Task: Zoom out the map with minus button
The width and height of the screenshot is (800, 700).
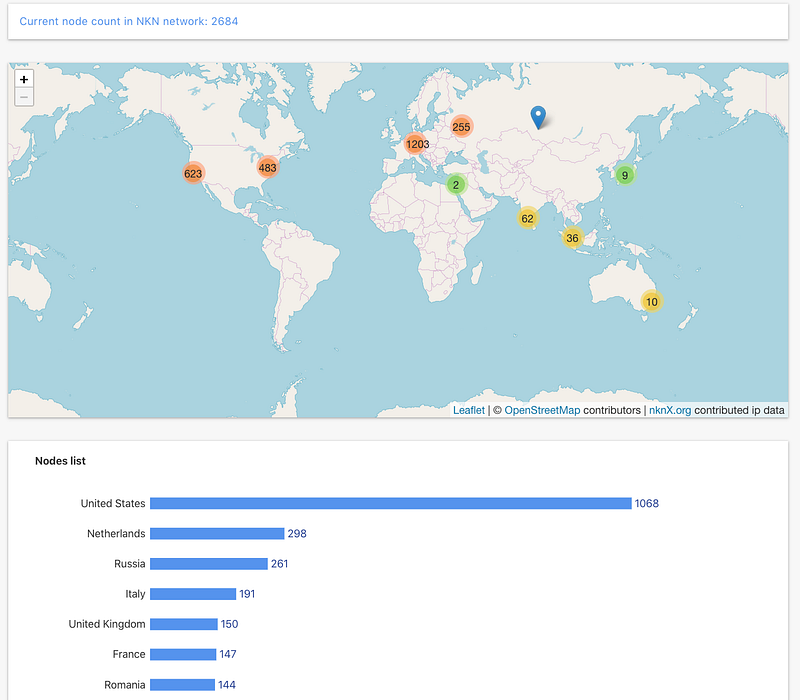Action: pos(24,97)
